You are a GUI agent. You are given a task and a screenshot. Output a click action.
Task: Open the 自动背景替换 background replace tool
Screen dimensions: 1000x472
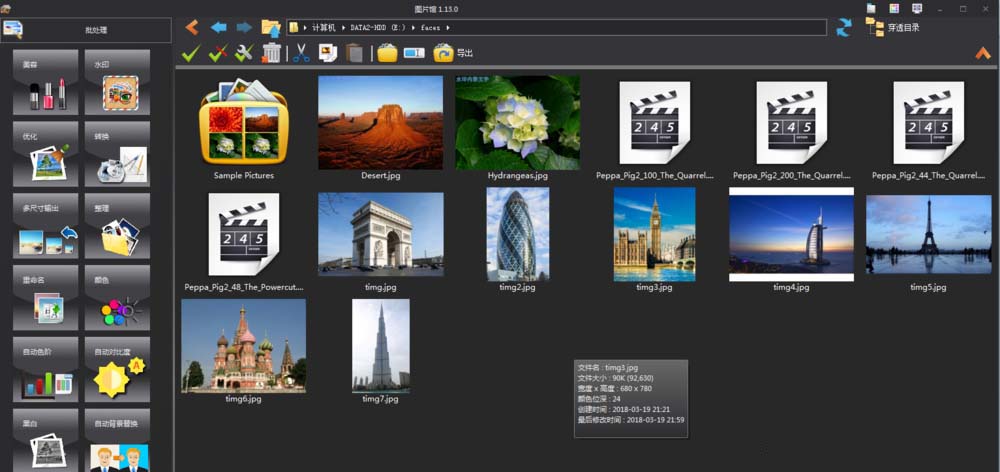(117, 440)
